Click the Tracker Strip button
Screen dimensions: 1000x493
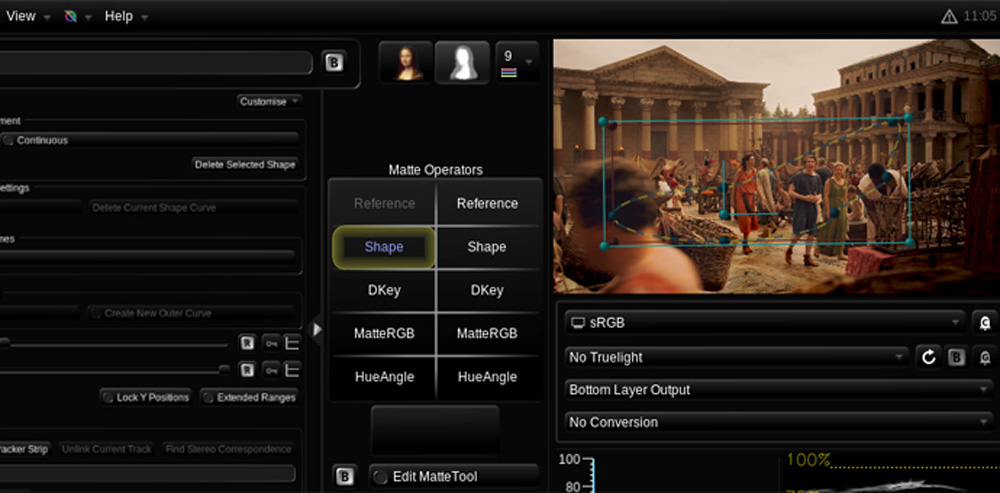pos(24,449)
